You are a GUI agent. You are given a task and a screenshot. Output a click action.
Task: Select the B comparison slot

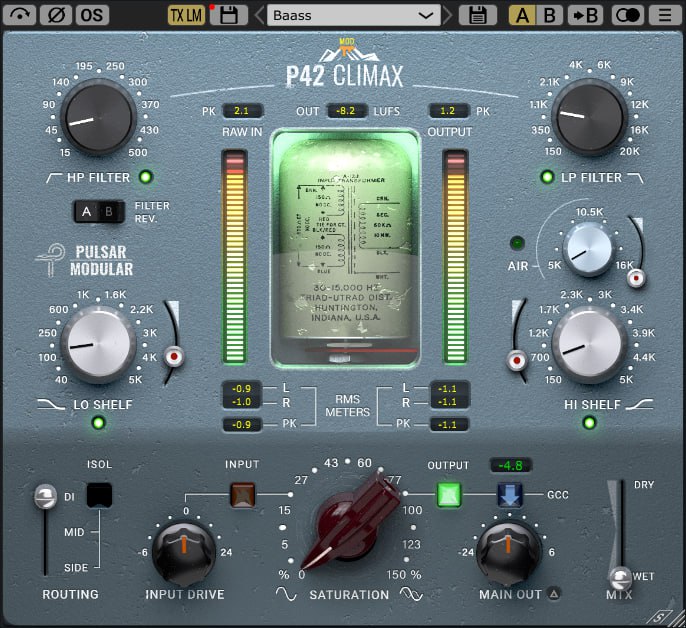[550, 16]
